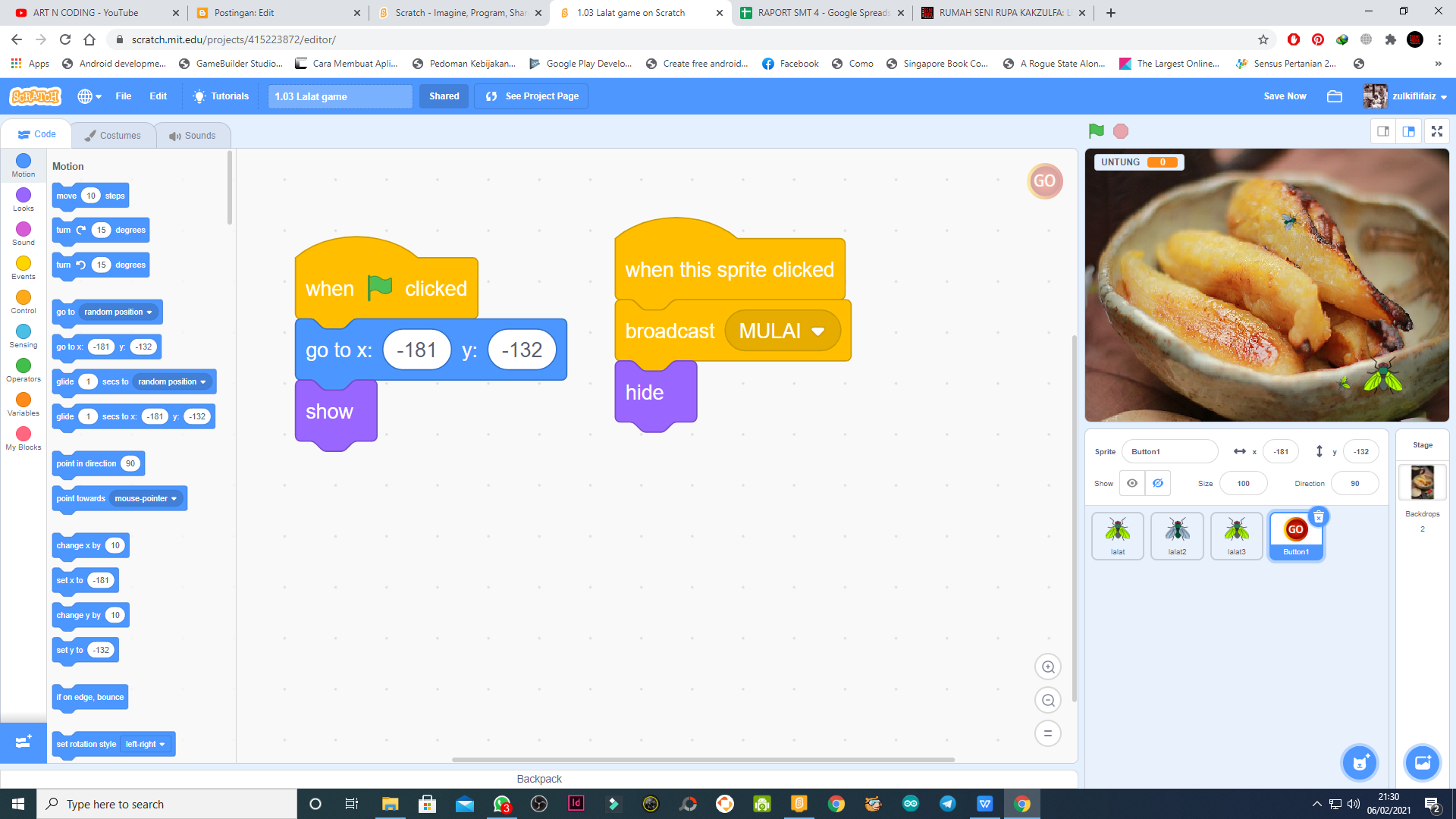Open the language globe dropdown

tap(89, 96)
